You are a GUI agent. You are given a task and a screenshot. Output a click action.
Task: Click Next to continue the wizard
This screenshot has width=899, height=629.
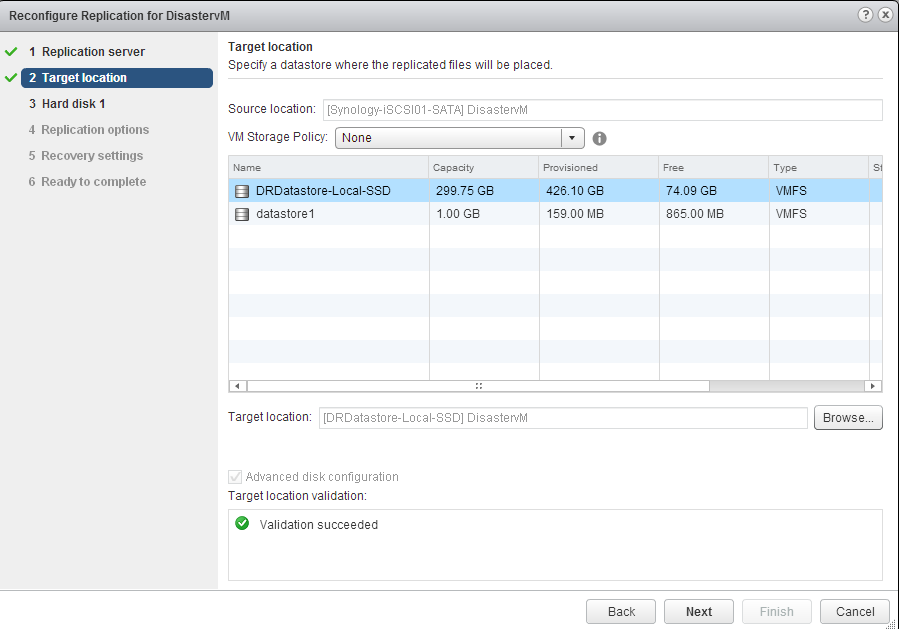[699, 612]
